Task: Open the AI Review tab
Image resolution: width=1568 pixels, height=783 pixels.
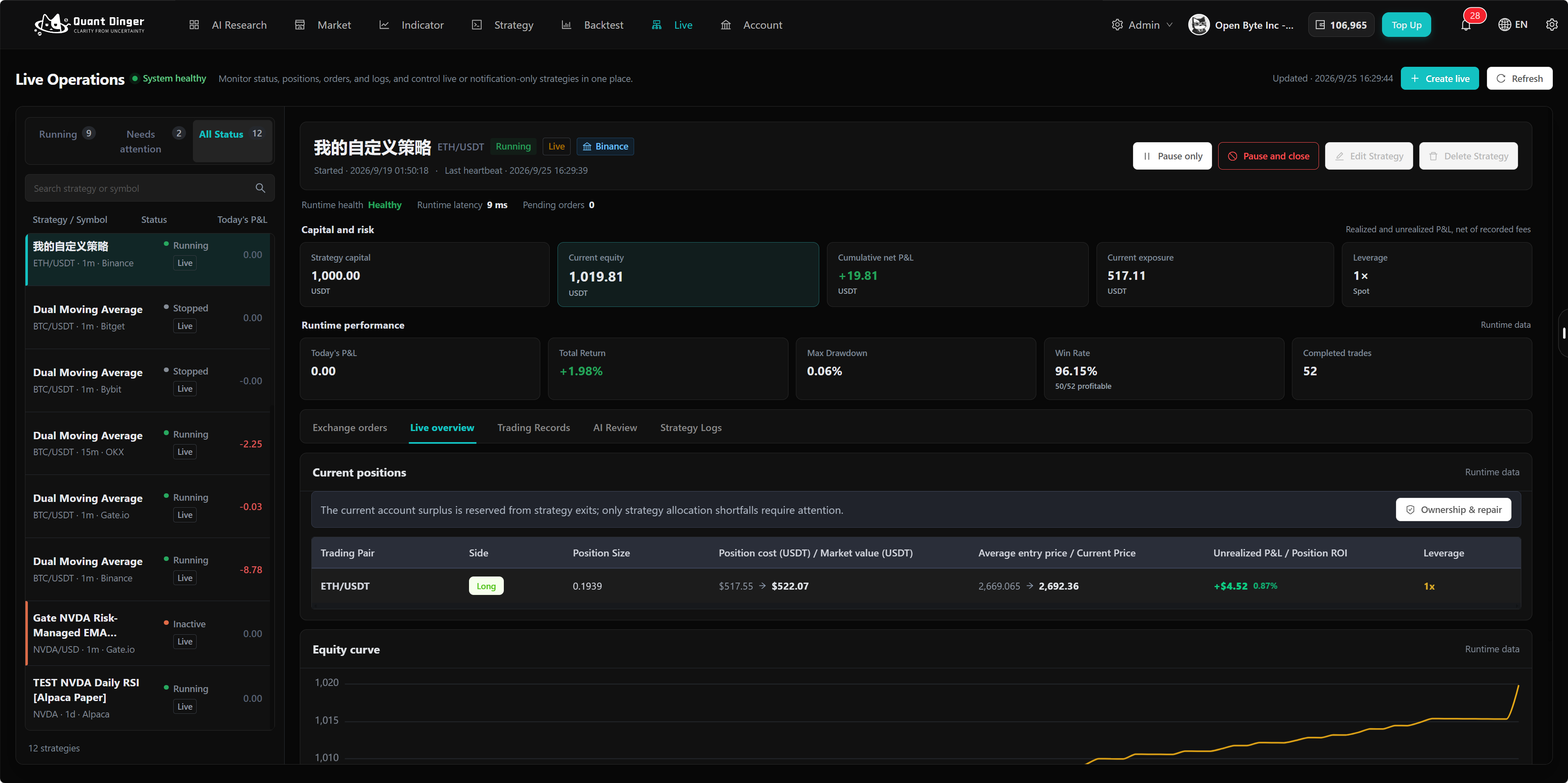Action: [615, 427]
